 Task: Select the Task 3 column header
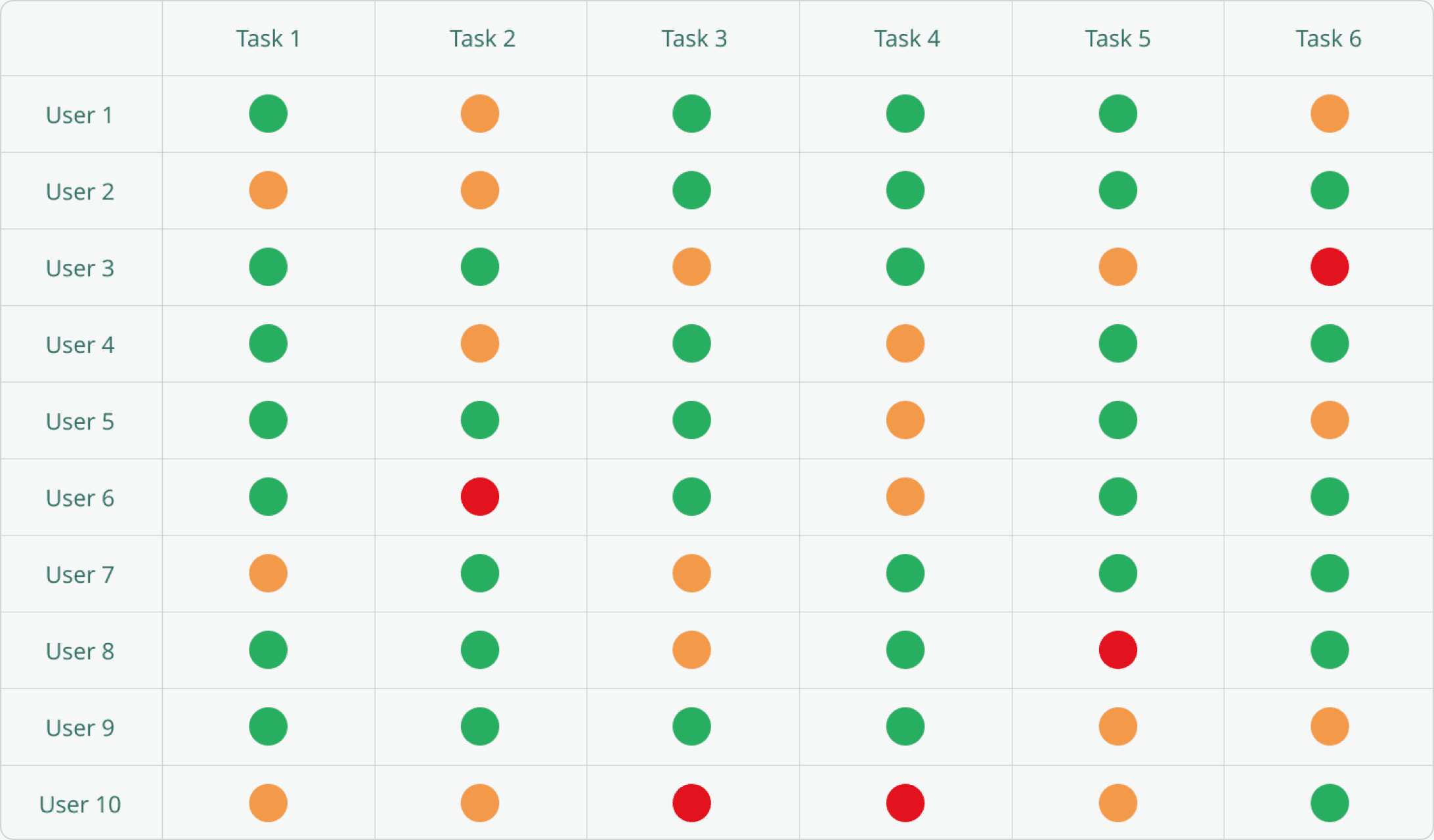(x=694, y=39)
